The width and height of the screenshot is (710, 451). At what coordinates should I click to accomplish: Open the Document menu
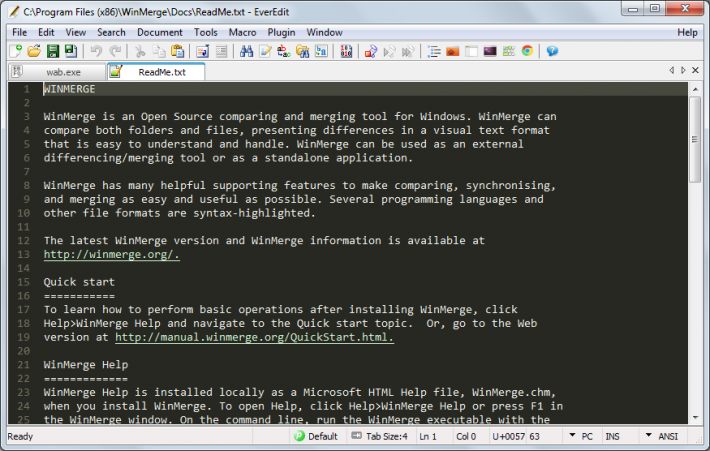[160, 33]
